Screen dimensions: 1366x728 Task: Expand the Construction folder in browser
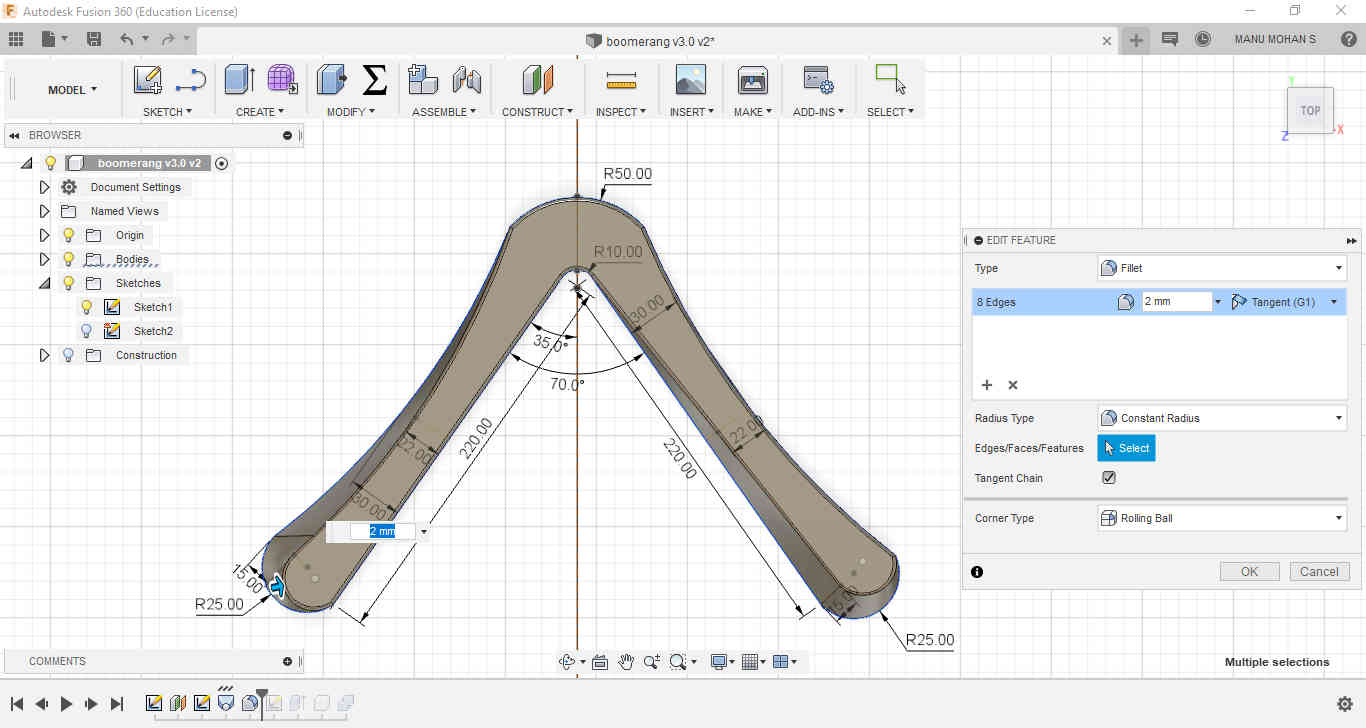click(44, 355)
